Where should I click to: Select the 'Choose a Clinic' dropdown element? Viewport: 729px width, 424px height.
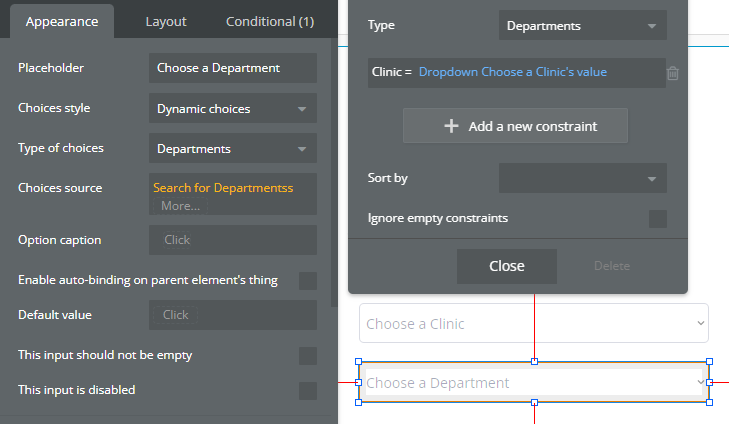point(534,324)
